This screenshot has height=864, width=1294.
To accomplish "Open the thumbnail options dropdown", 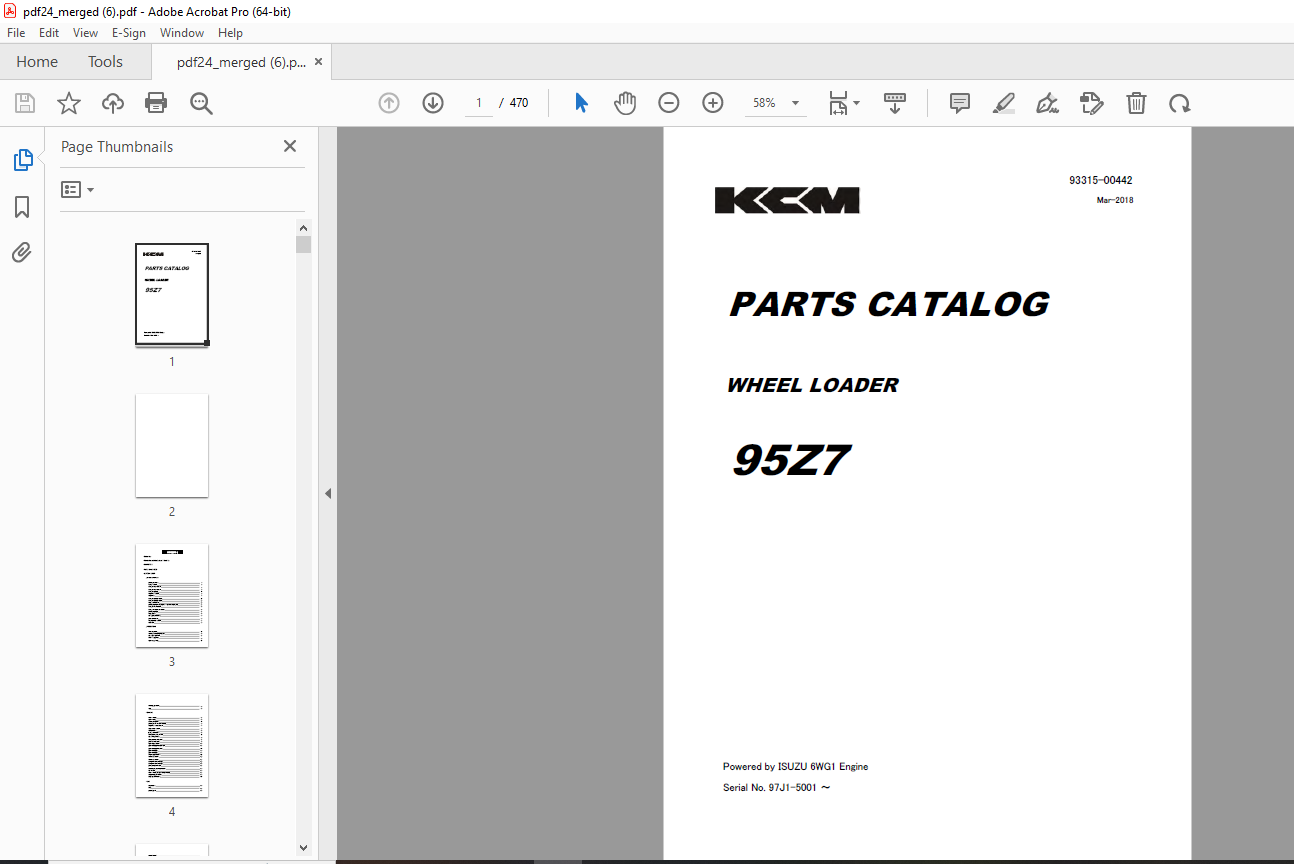I will click(77, 189).
